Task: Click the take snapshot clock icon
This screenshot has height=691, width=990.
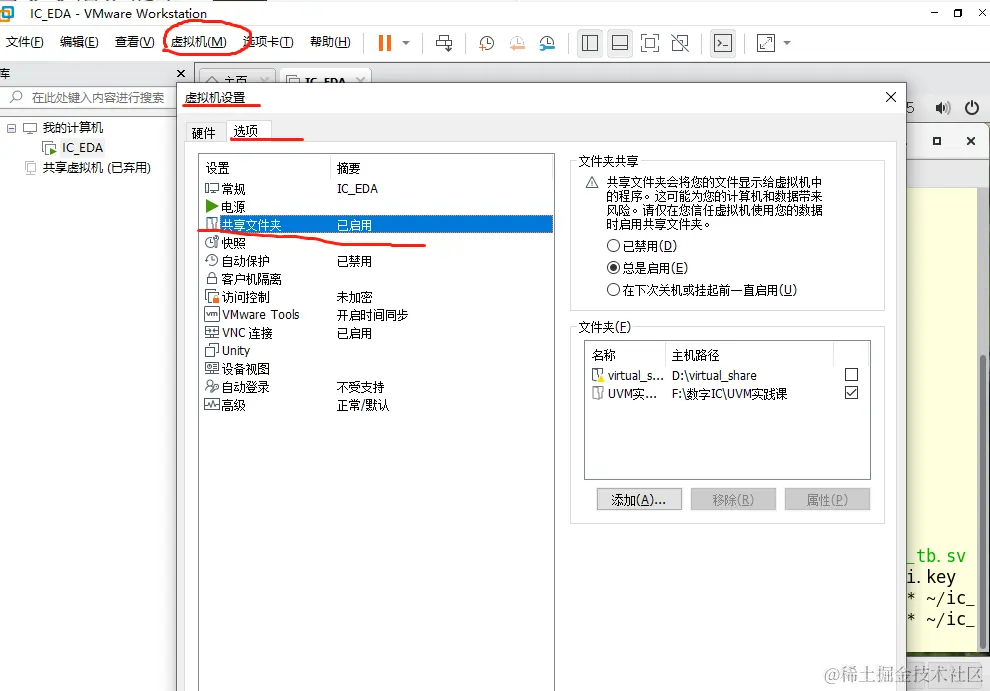Action: 486,43
